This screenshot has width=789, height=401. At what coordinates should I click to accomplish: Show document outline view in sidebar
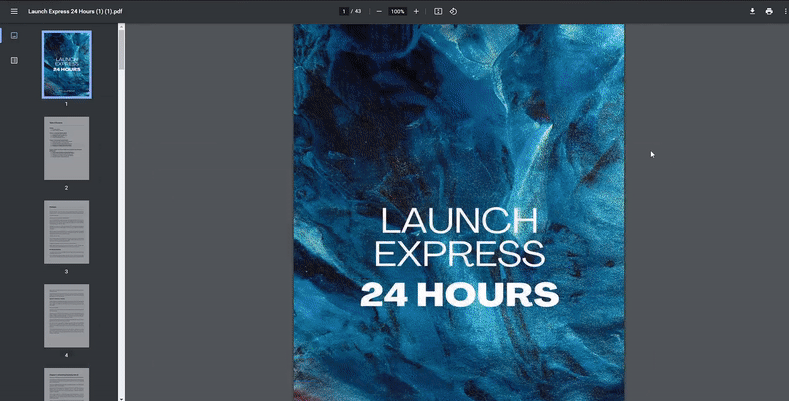[x=14, y=60]
